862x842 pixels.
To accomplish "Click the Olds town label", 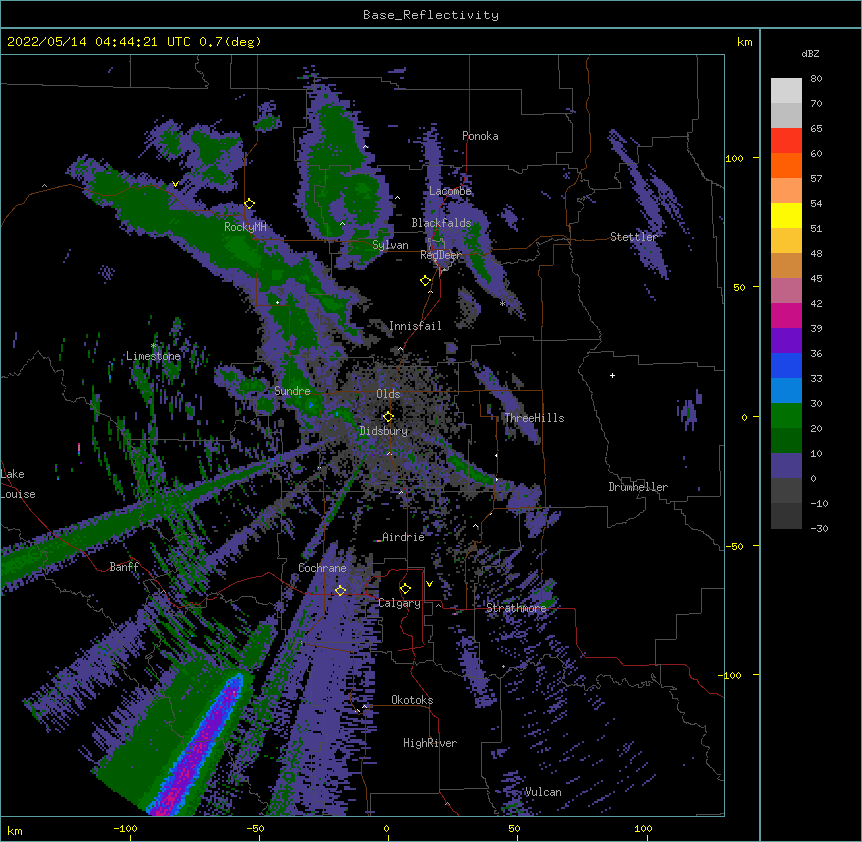I will click(388, 394).
